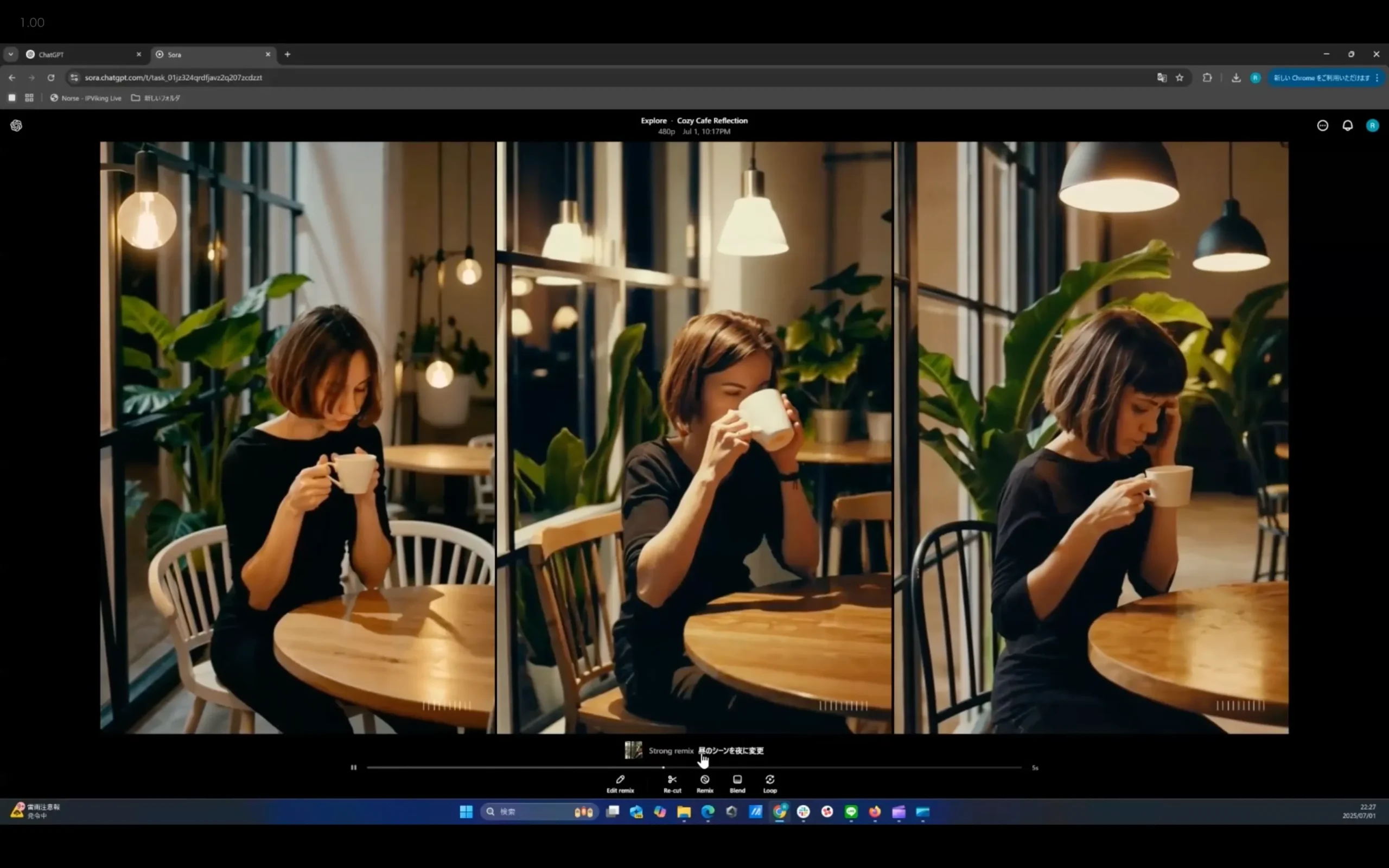Click the Strong remix source thumbnail
1389x868 pixels.
coord(633,750)
